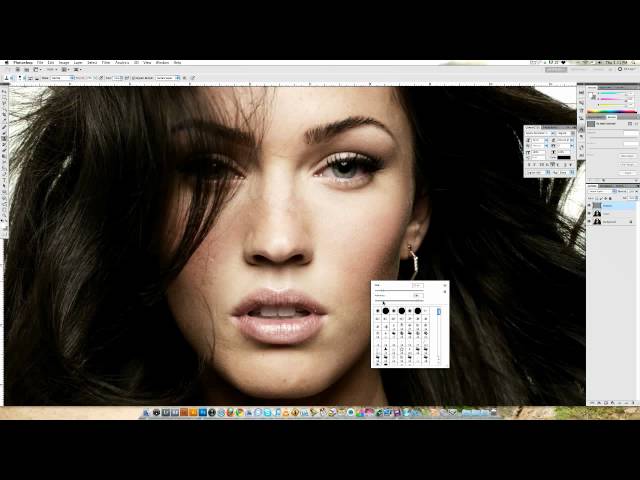Toggle the Aligned checkbox in options bar
The image size is (640, 480).
pos(134,78)
